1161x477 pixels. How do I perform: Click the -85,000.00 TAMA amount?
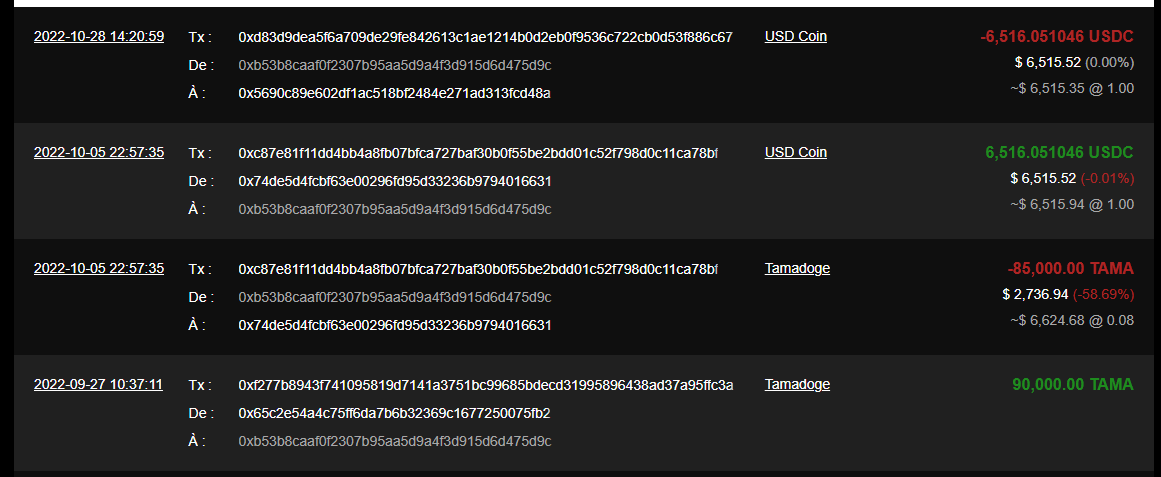[x=1070, y=269]
